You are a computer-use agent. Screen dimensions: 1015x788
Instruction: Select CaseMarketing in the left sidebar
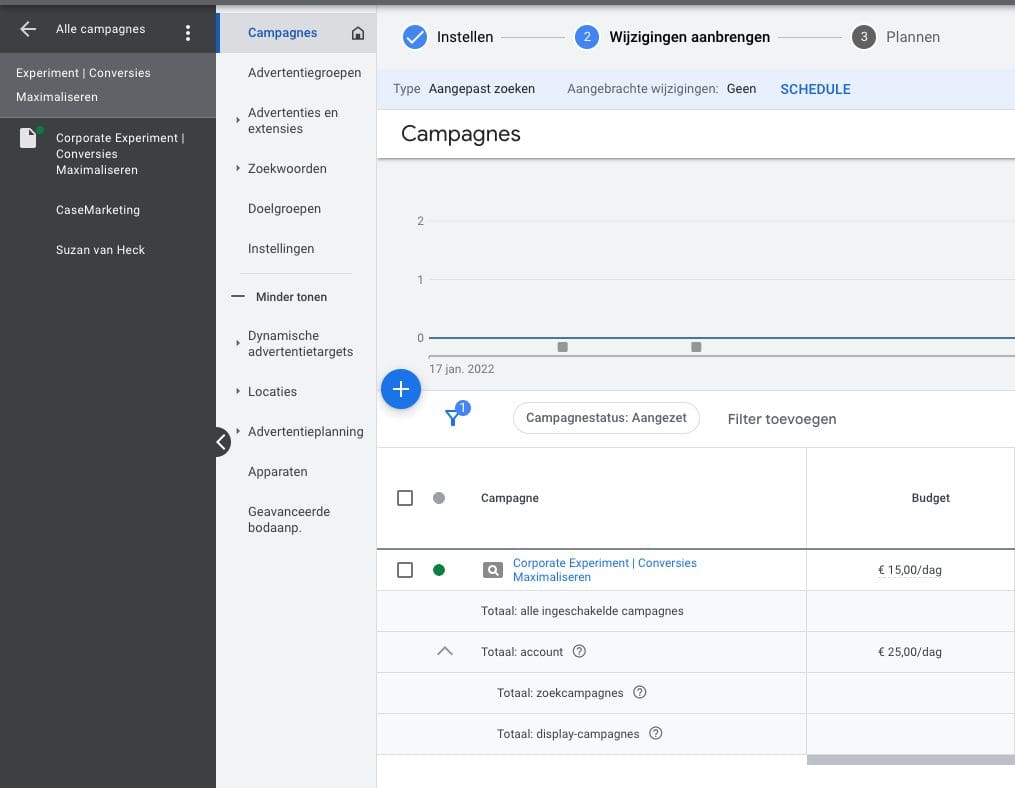click(98, 210)
